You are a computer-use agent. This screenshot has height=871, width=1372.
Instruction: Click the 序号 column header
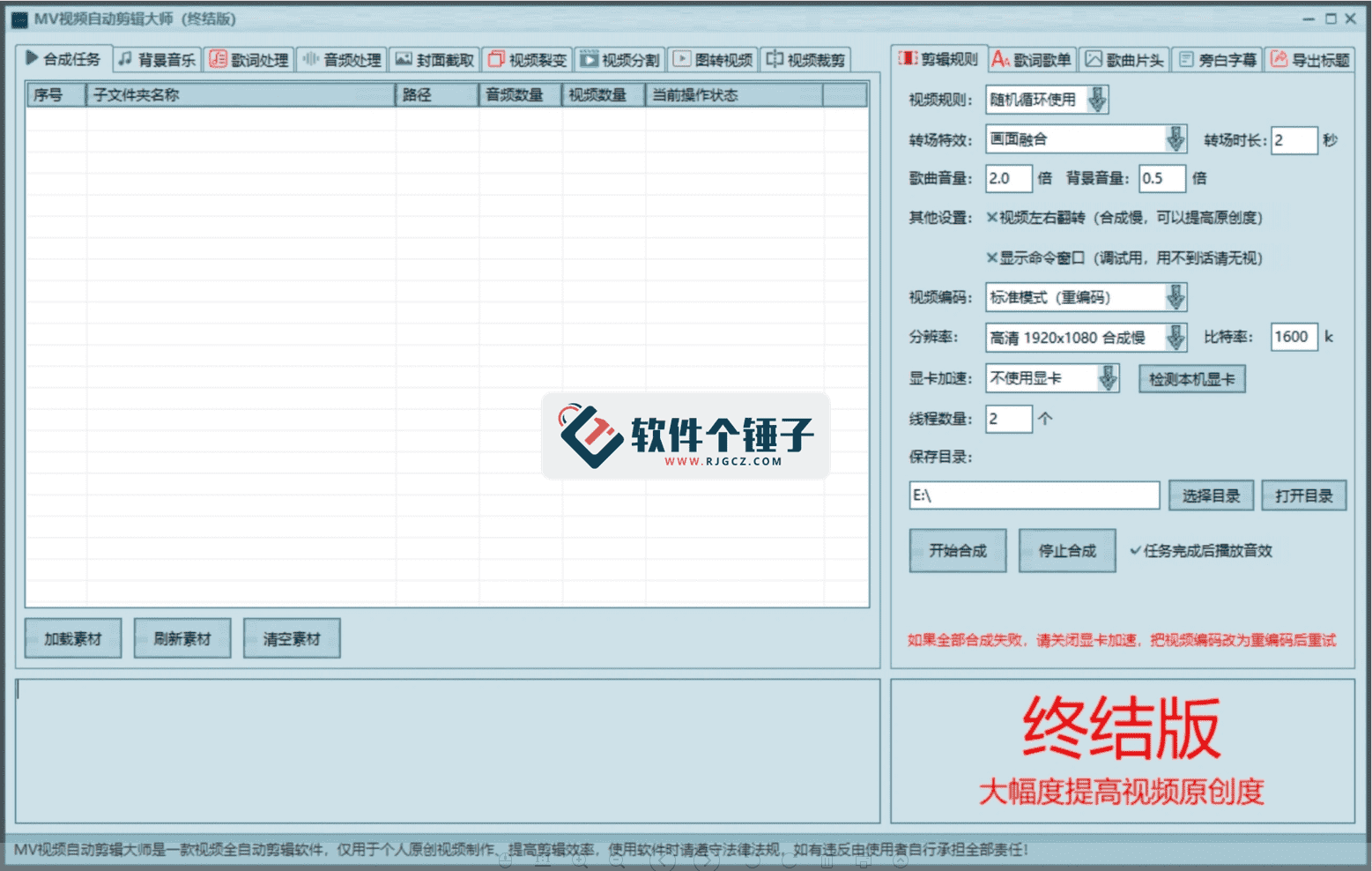pos(56,95)
